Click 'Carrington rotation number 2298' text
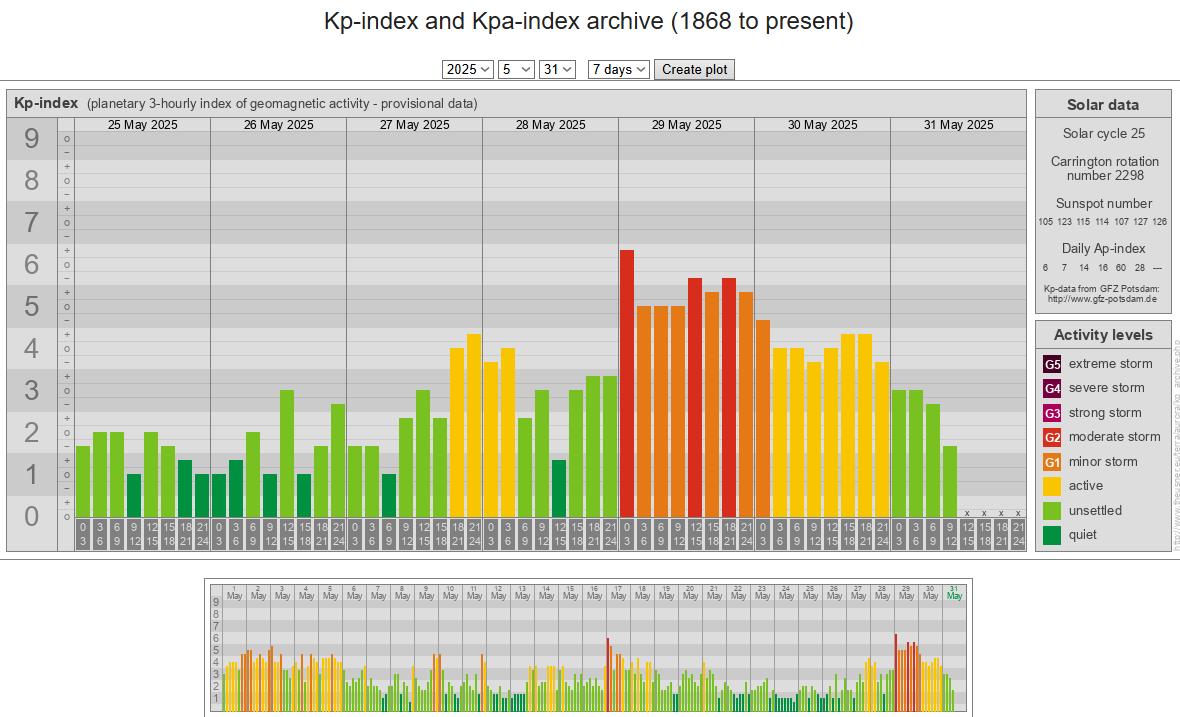Image resolution: width=1180 pixels, height=717 pixels. (x=1105, y=169)
